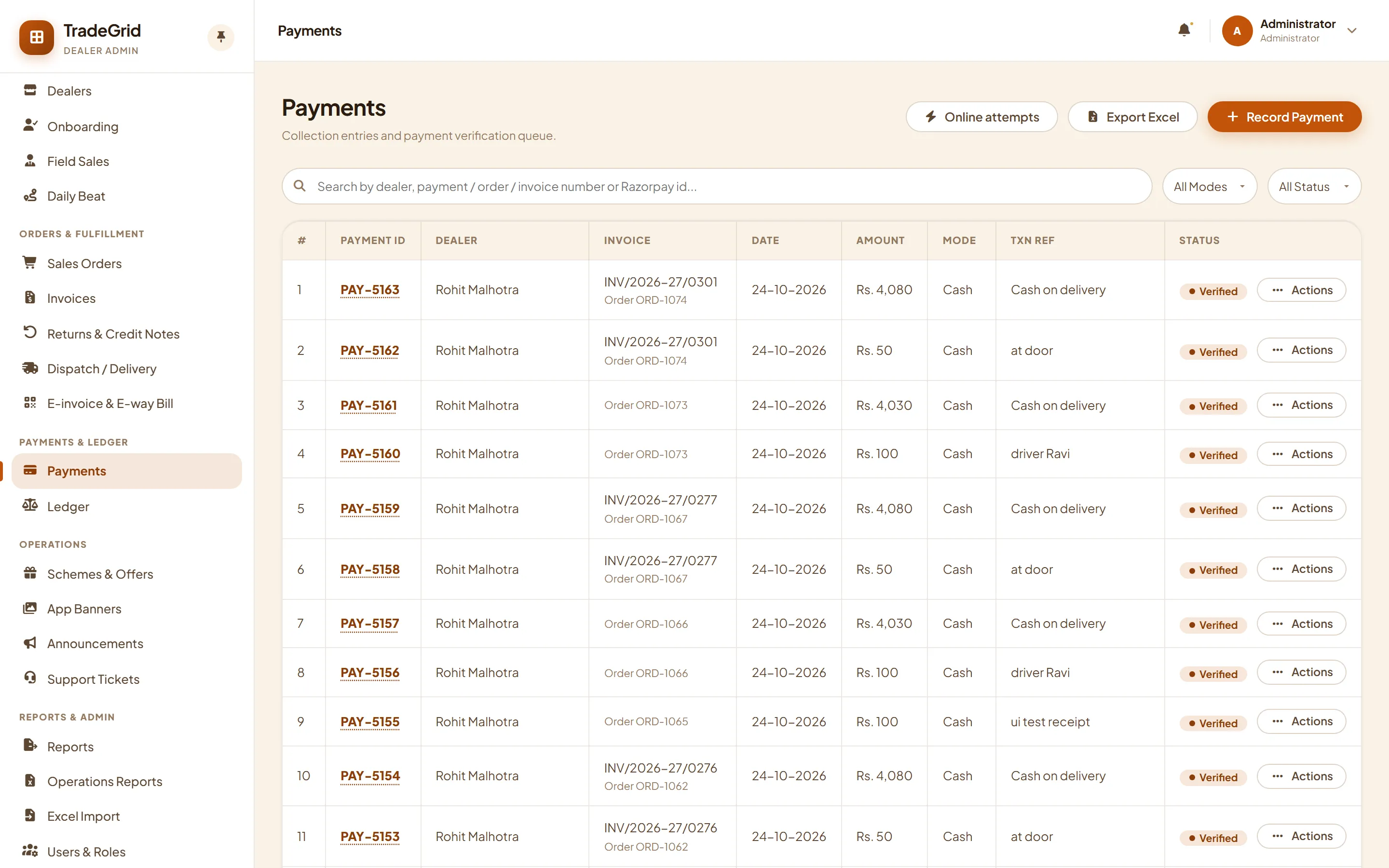Click the Invoices document icon
The height and width of the screenshot is (868, 1389).
(30, 298)
